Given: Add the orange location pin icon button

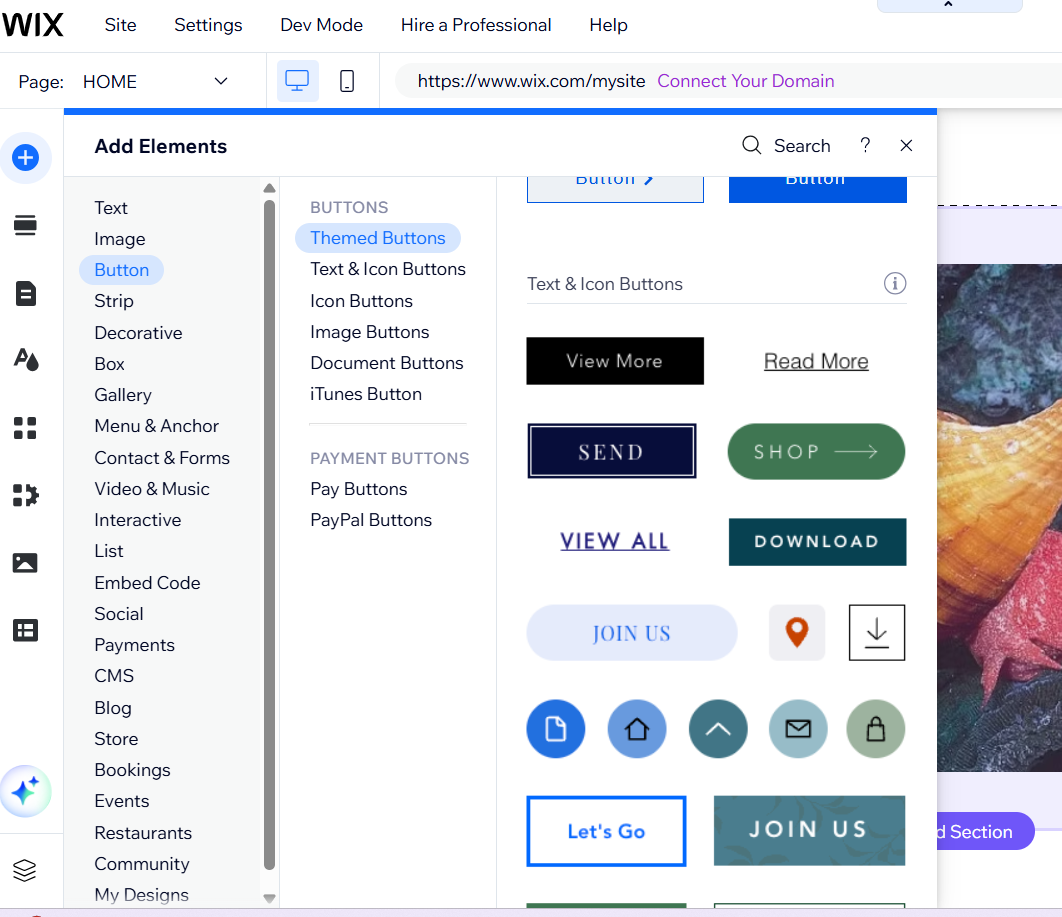Looking at the screenshot, I should pyautogui.click(x=796, y=633).
